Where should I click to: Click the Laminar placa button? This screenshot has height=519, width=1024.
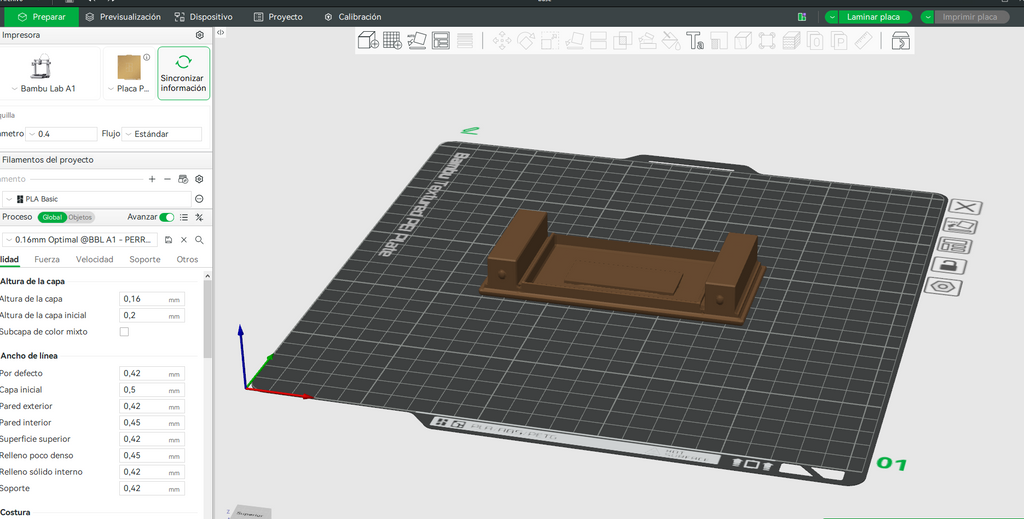pos(873,17)
